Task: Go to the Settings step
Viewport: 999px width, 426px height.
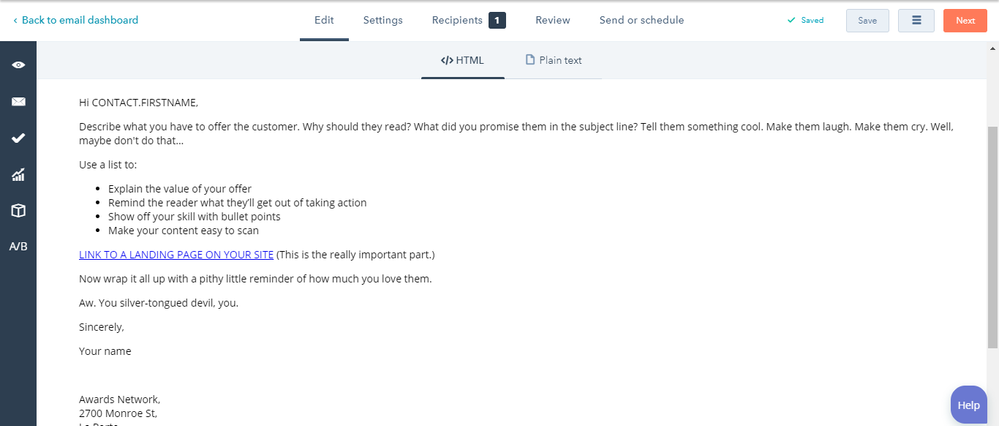Action: click(383, 20)
